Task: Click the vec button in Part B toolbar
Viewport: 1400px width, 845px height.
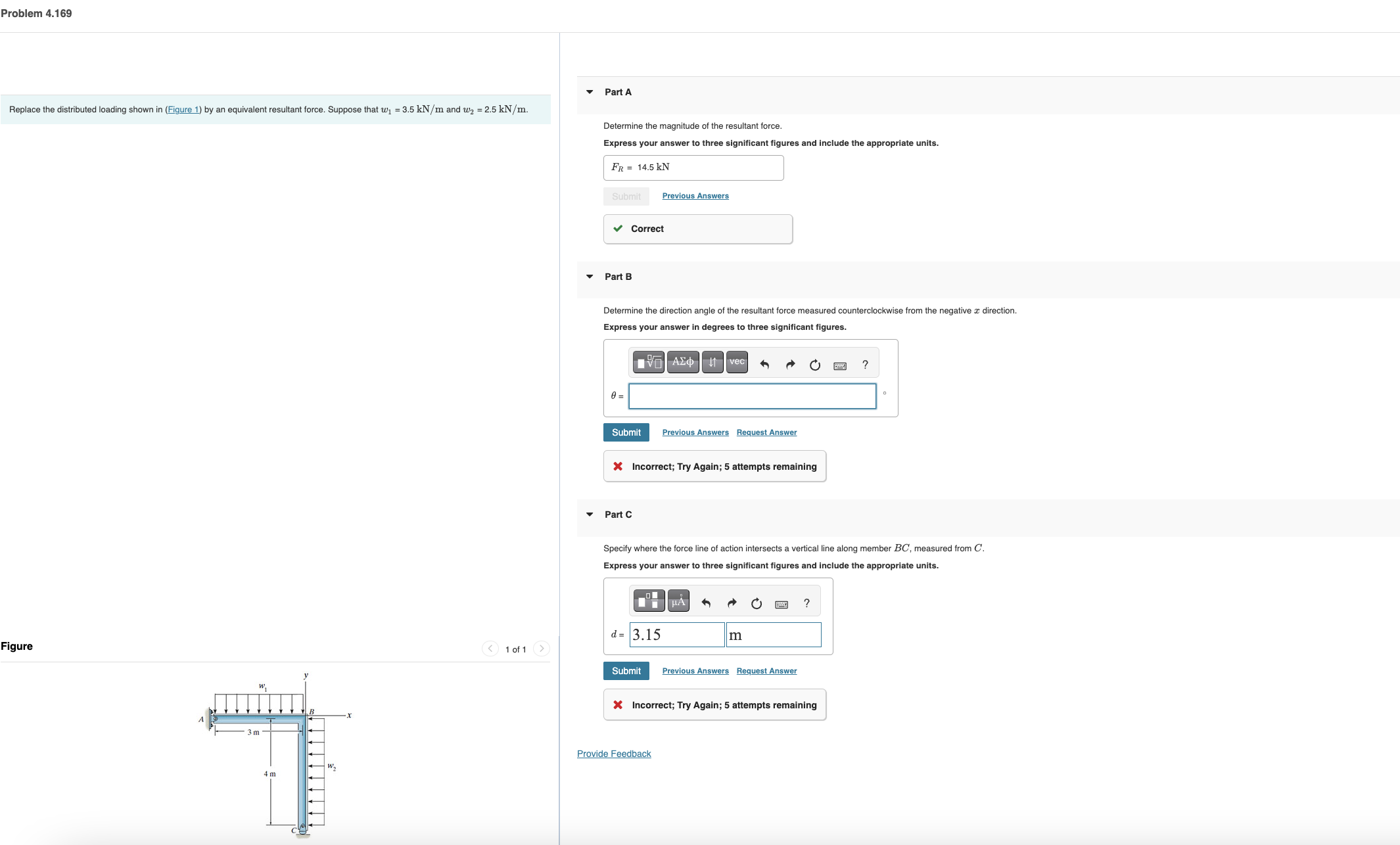Action: (737, 362)
